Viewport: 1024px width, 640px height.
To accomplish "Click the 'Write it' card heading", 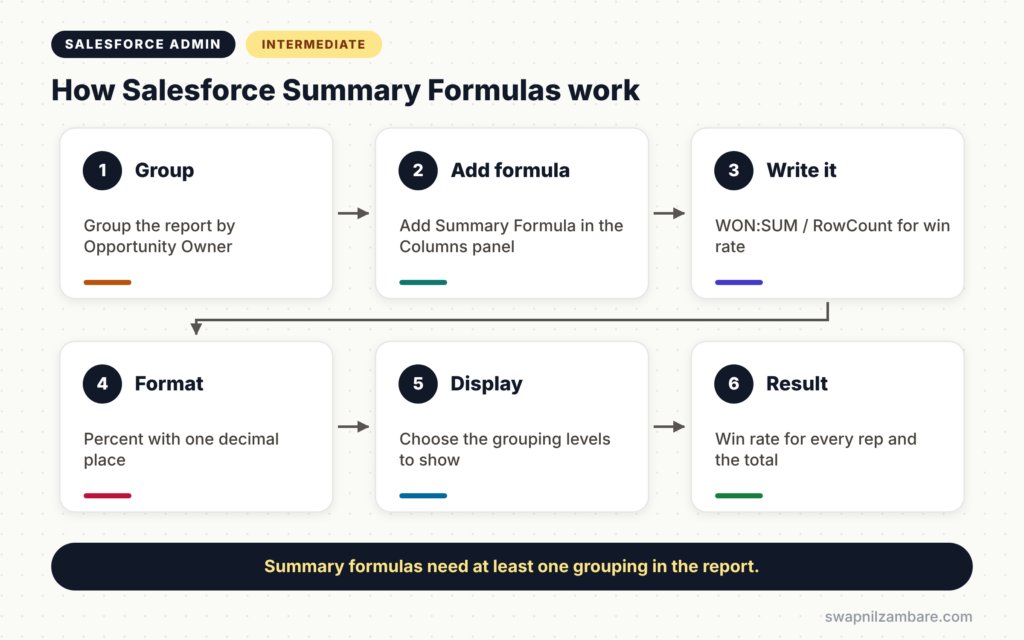I will (801, 170).
